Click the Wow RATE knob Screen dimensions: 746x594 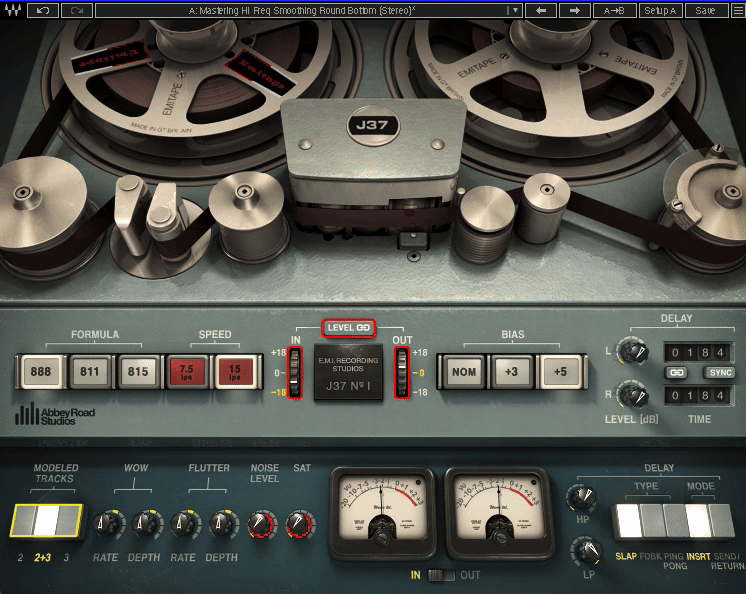coord(107,524)
